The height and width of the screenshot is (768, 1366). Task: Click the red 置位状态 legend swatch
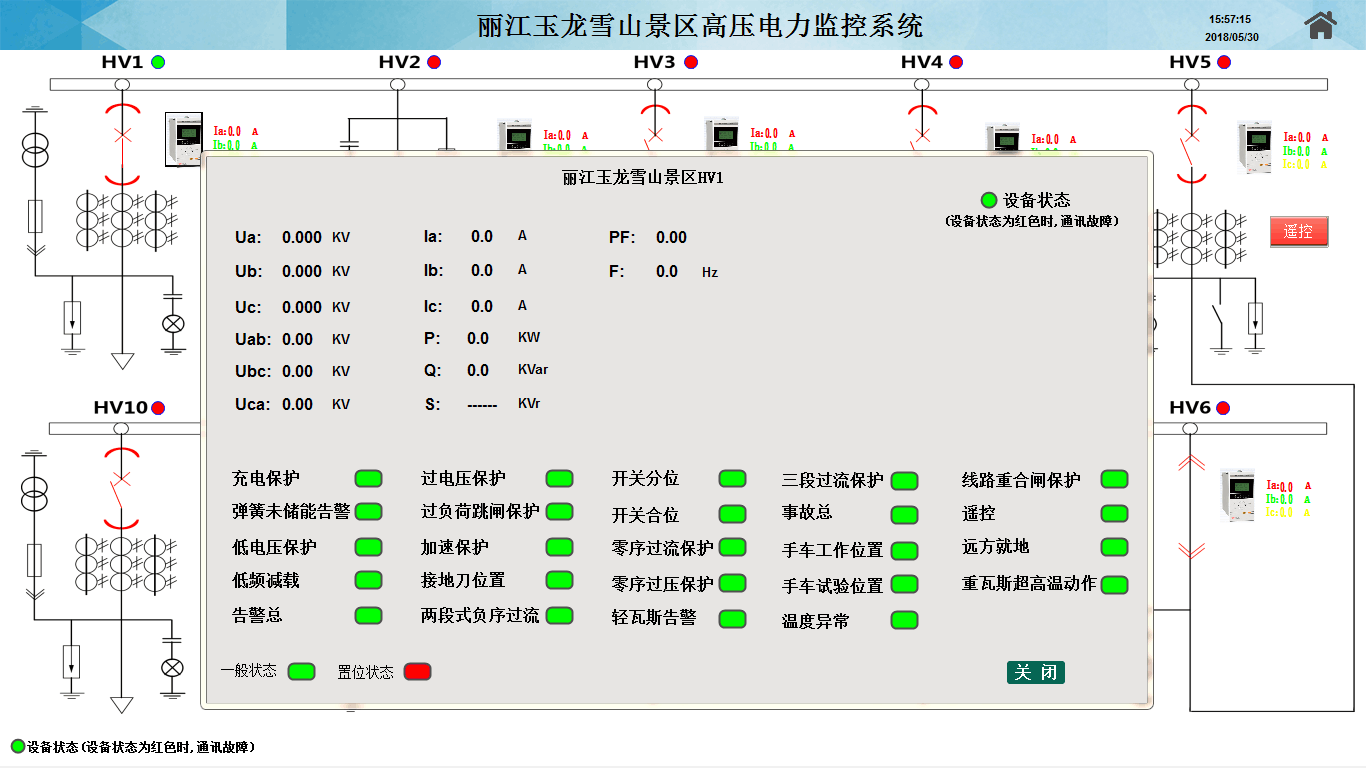[x=417, y=671]
